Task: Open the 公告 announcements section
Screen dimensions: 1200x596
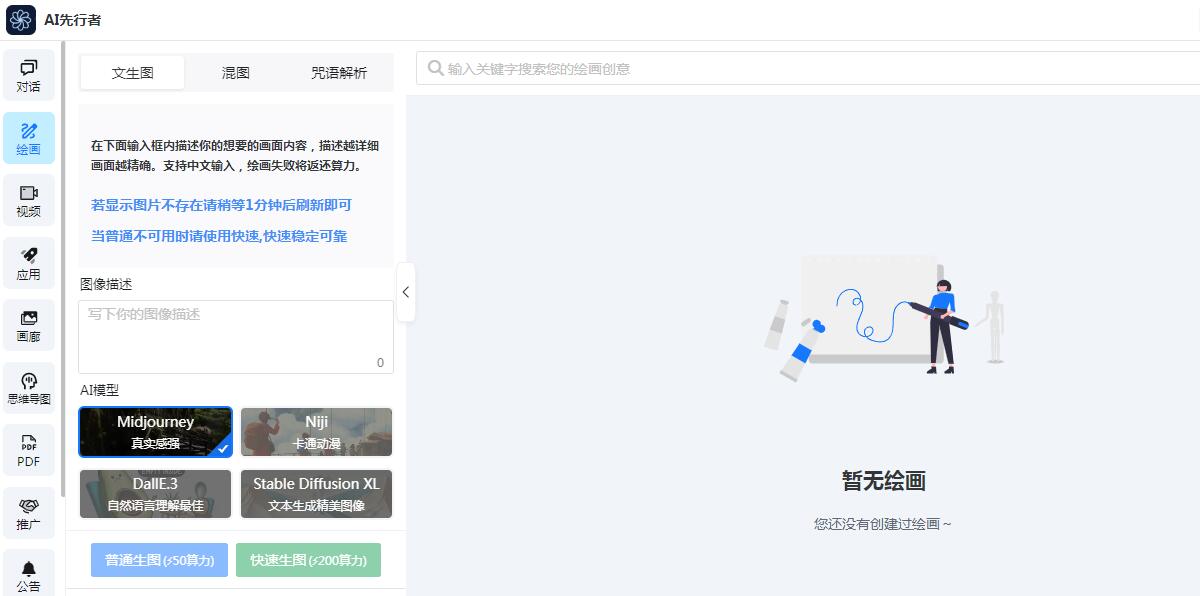Action: point(29,575)
